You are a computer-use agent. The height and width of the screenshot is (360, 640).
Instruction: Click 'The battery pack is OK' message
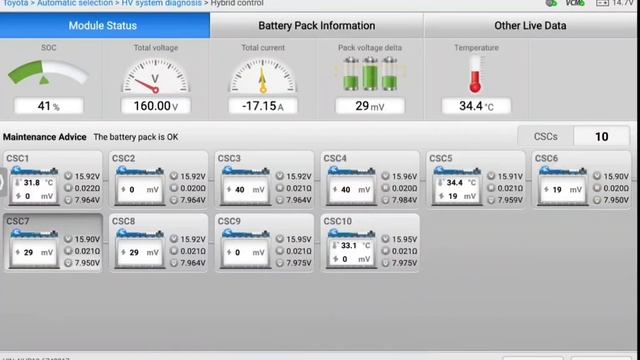[136, 137]
